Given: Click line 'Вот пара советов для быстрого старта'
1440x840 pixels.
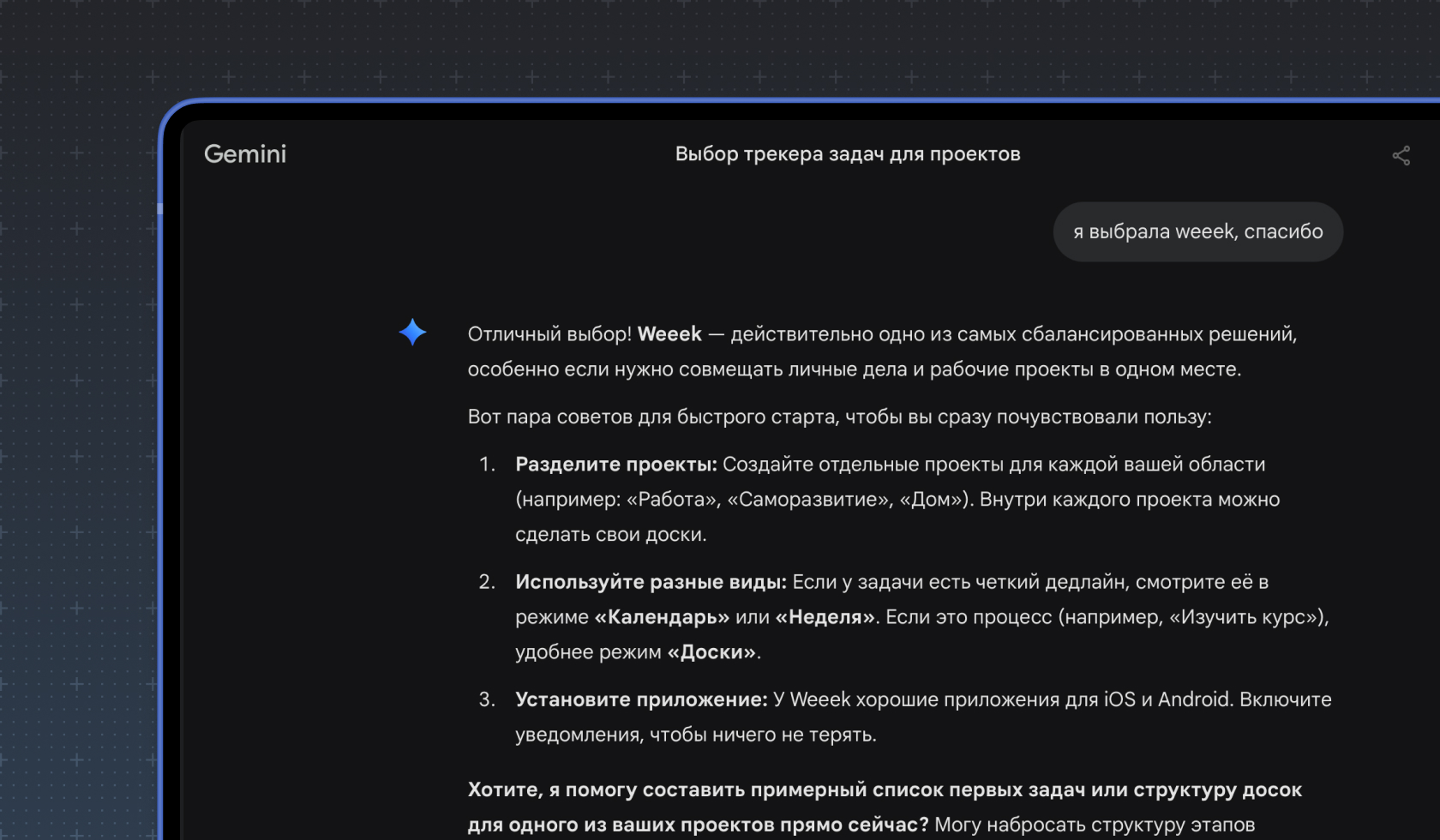Looking at the screenshot, I should tap(839, 417).
